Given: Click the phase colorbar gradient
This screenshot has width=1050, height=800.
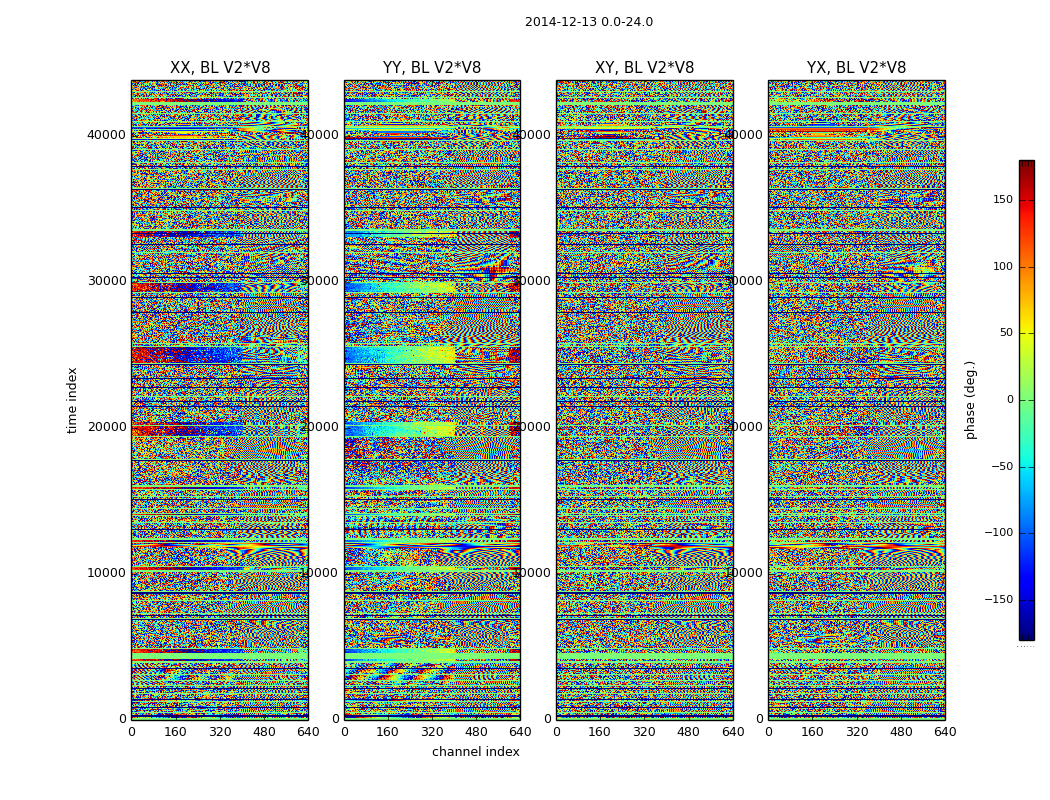Looking at the screenshot, I should (1027, 400).
